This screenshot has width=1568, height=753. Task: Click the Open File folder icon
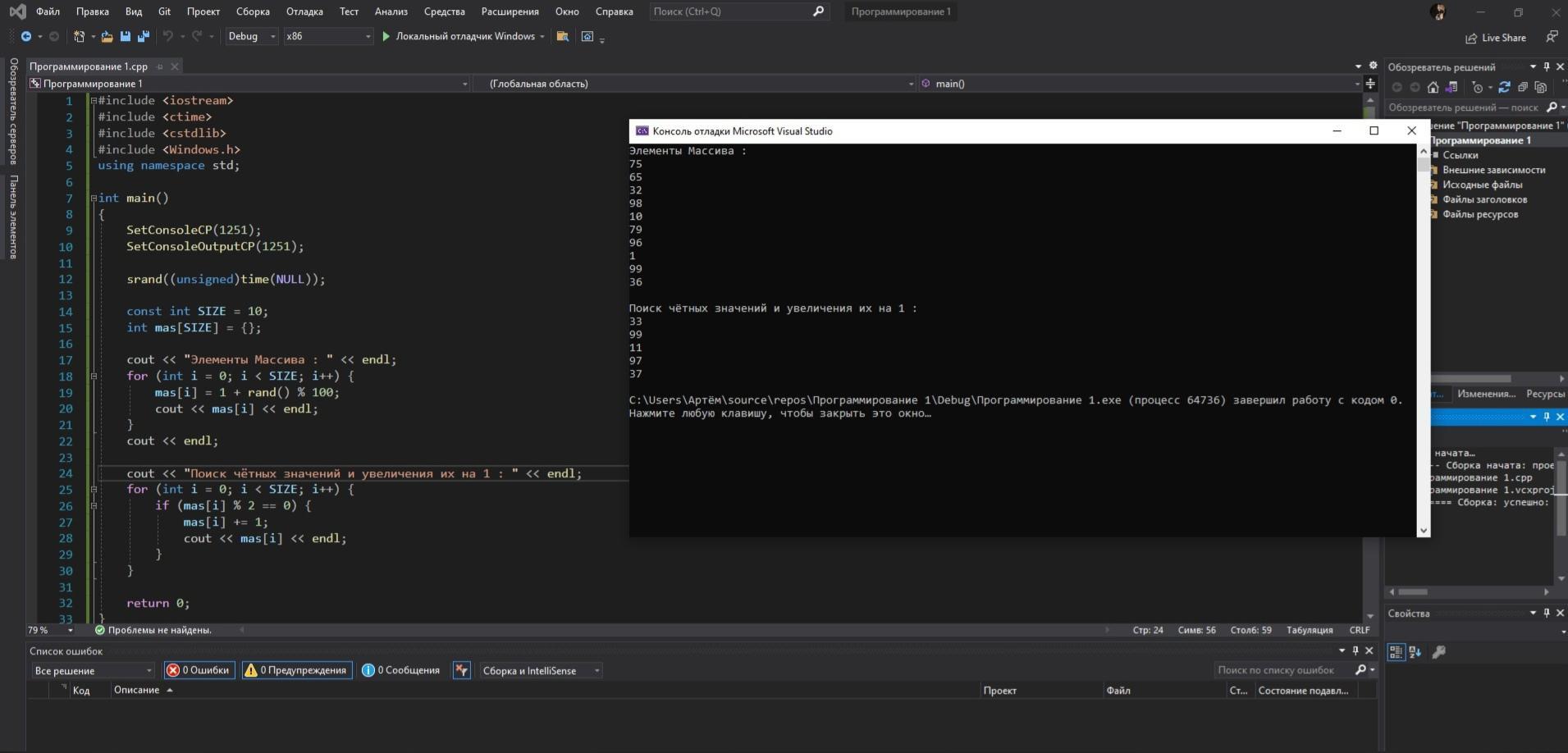[107, 36]
